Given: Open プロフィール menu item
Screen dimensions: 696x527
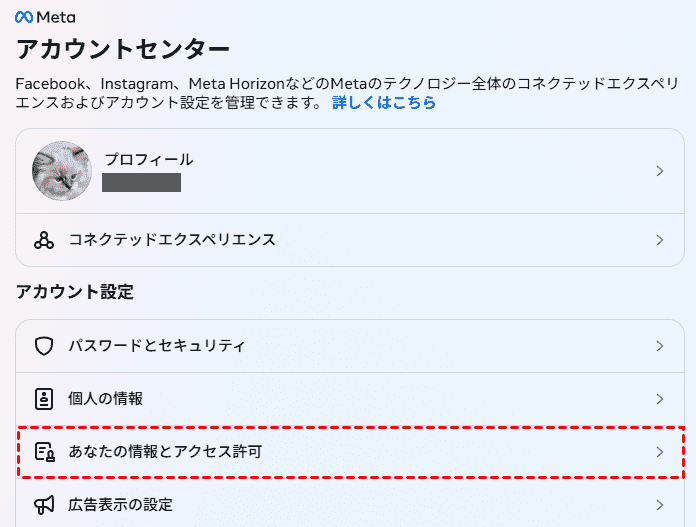Looking at the screenshot, I should 149,160.
